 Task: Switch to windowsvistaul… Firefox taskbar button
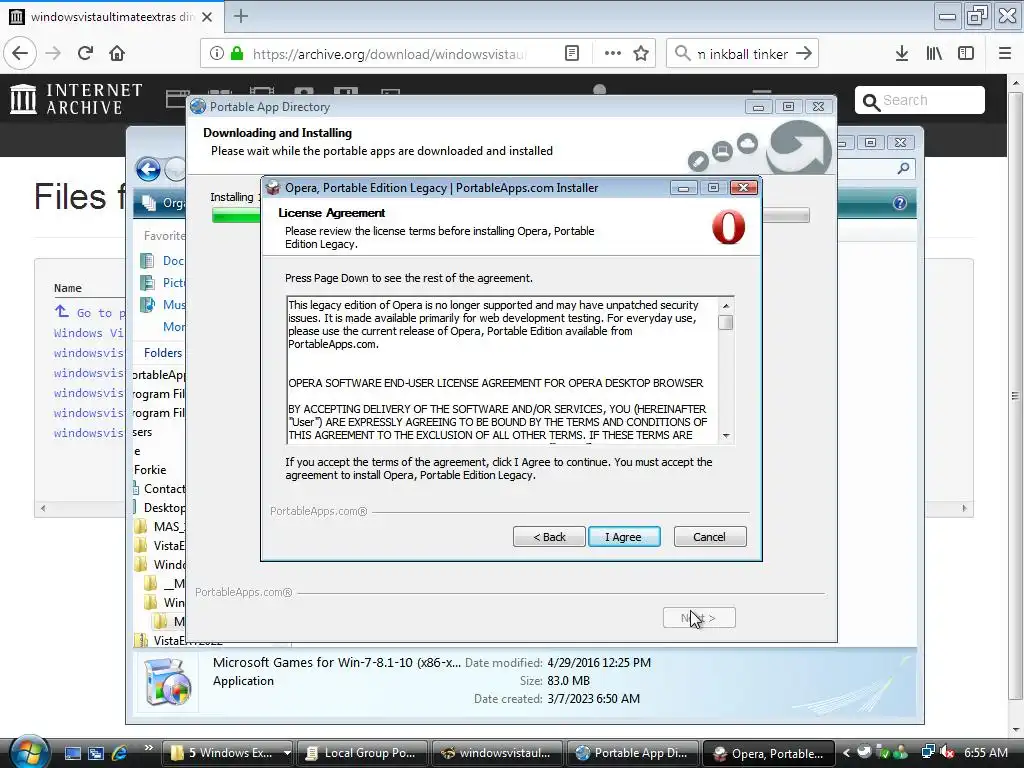pos(496,753)
